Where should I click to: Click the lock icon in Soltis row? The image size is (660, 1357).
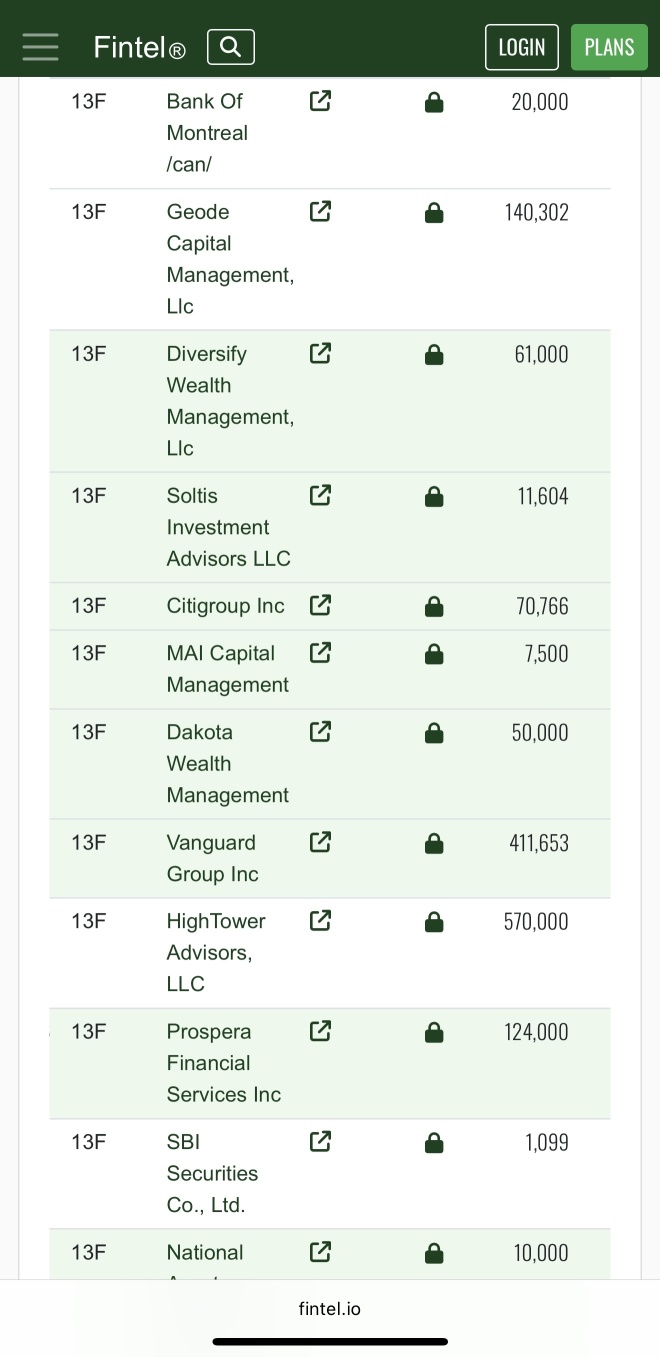(434, 496)
